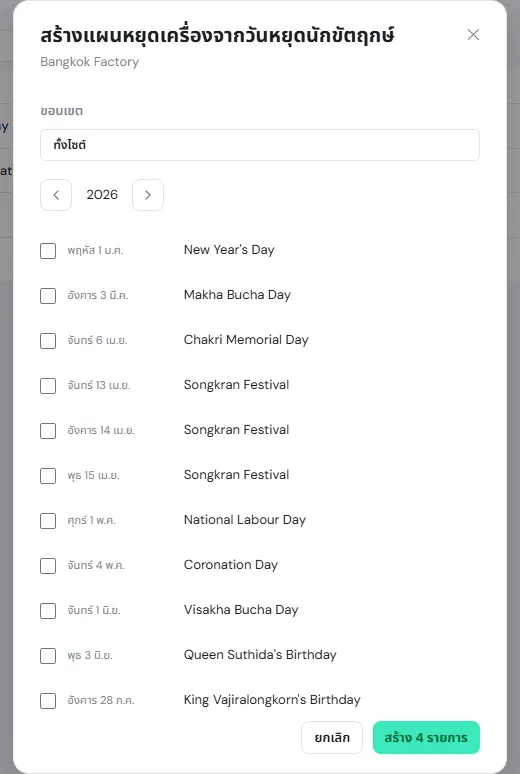Toggle the Visakha Bucha Day checkbox
Viewport: 520px width, 774px height.
[48, 611]
